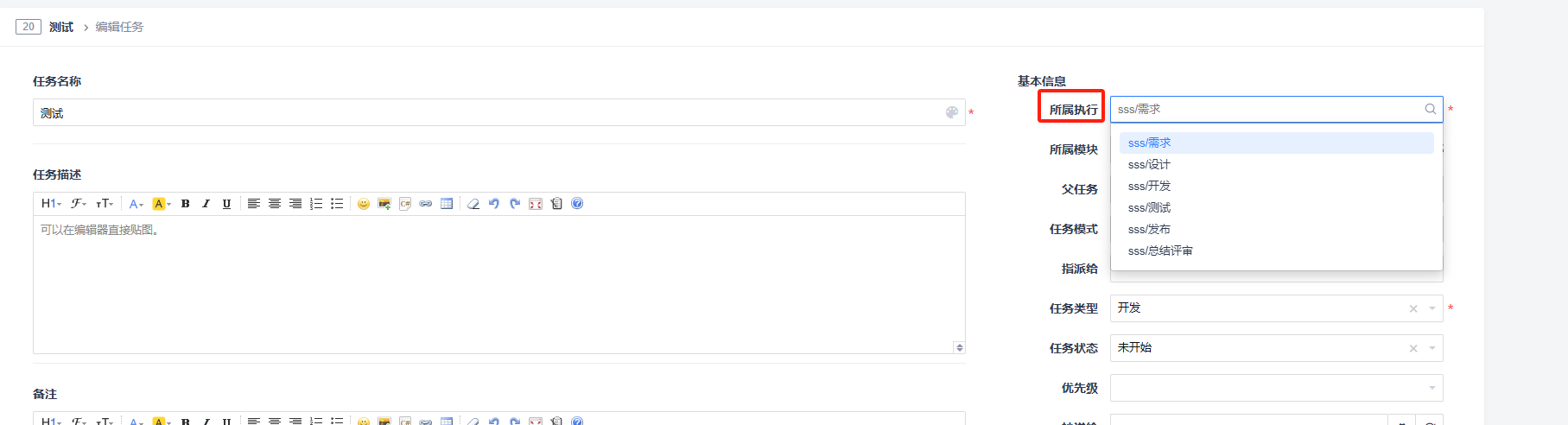The image size is (1568, 425).
Task: Toggle italic in task description toolbar
Action: click(x=206, y=204)
